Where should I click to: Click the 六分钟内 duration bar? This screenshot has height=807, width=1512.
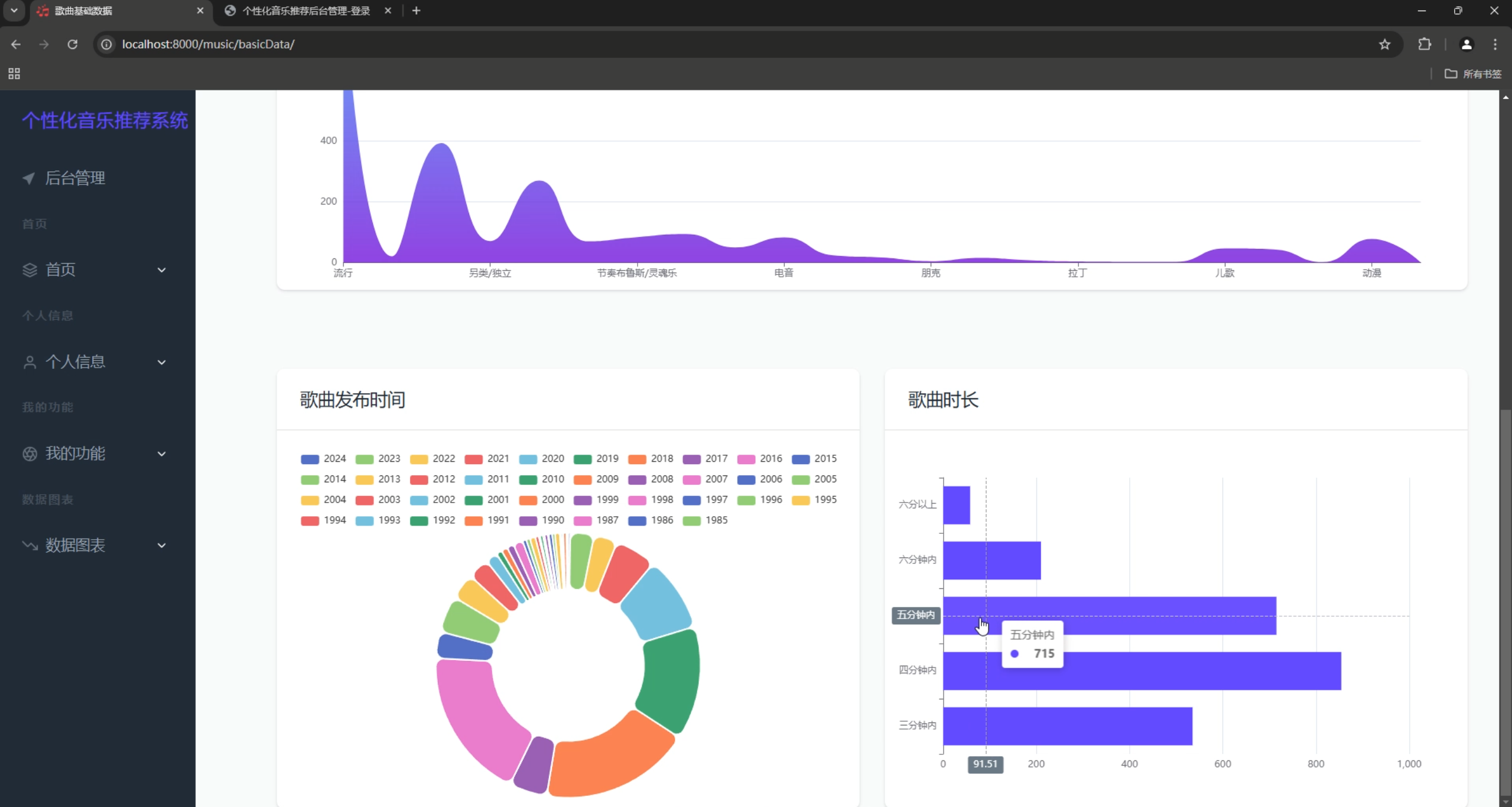(x=992, y=560)
